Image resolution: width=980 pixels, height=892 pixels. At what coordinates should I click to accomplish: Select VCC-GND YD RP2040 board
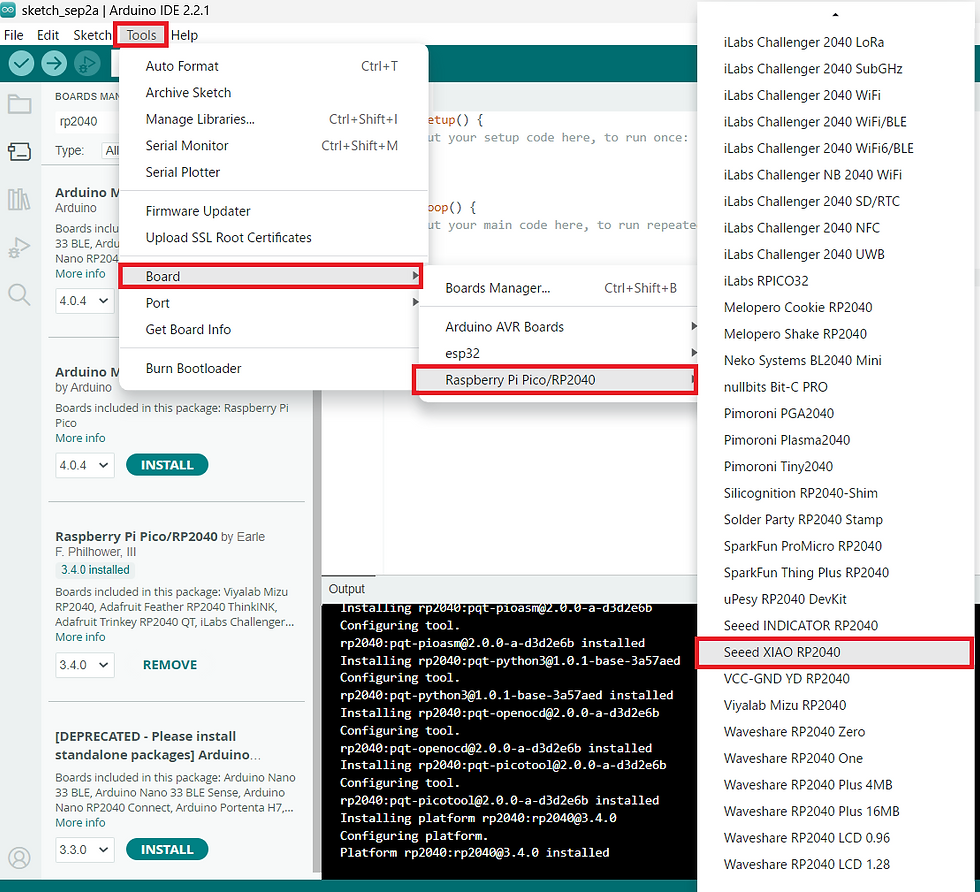pyautogui.click(x=834, y=679)
